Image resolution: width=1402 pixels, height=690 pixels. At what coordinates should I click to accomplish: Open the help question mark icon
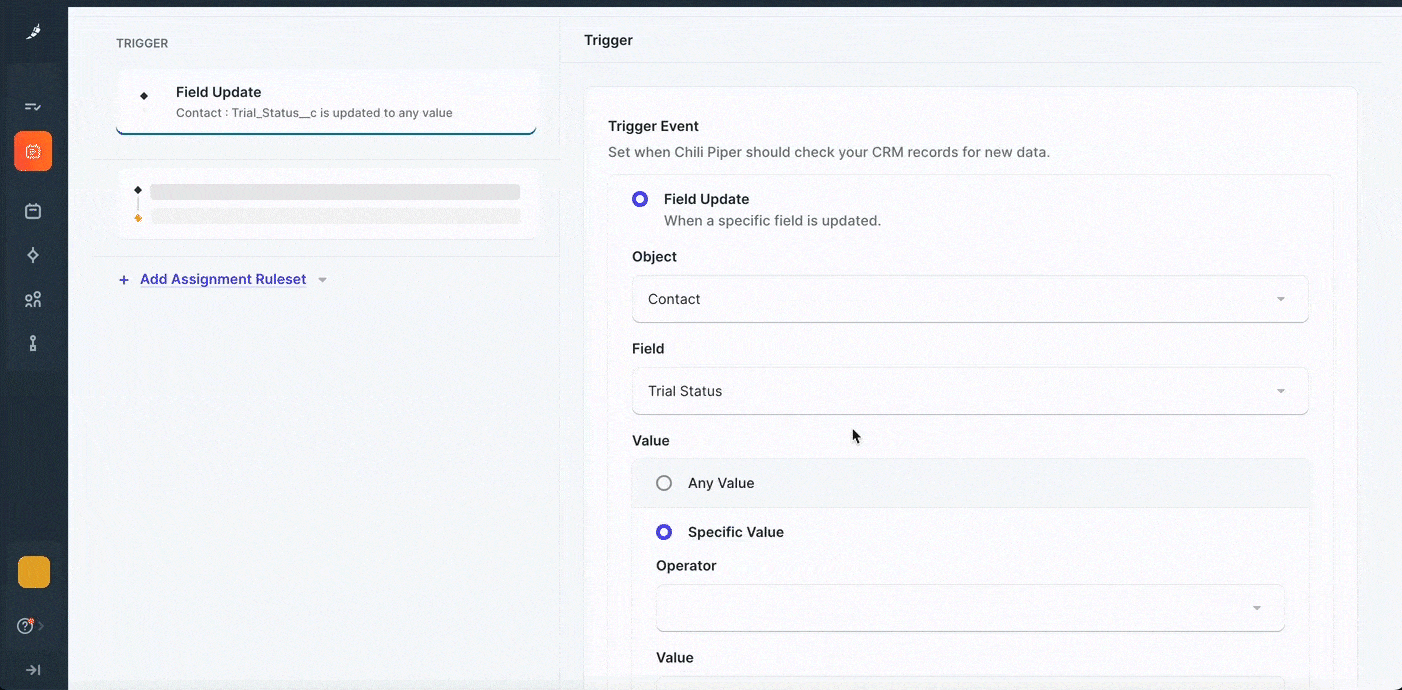click(x=26, y=626)
